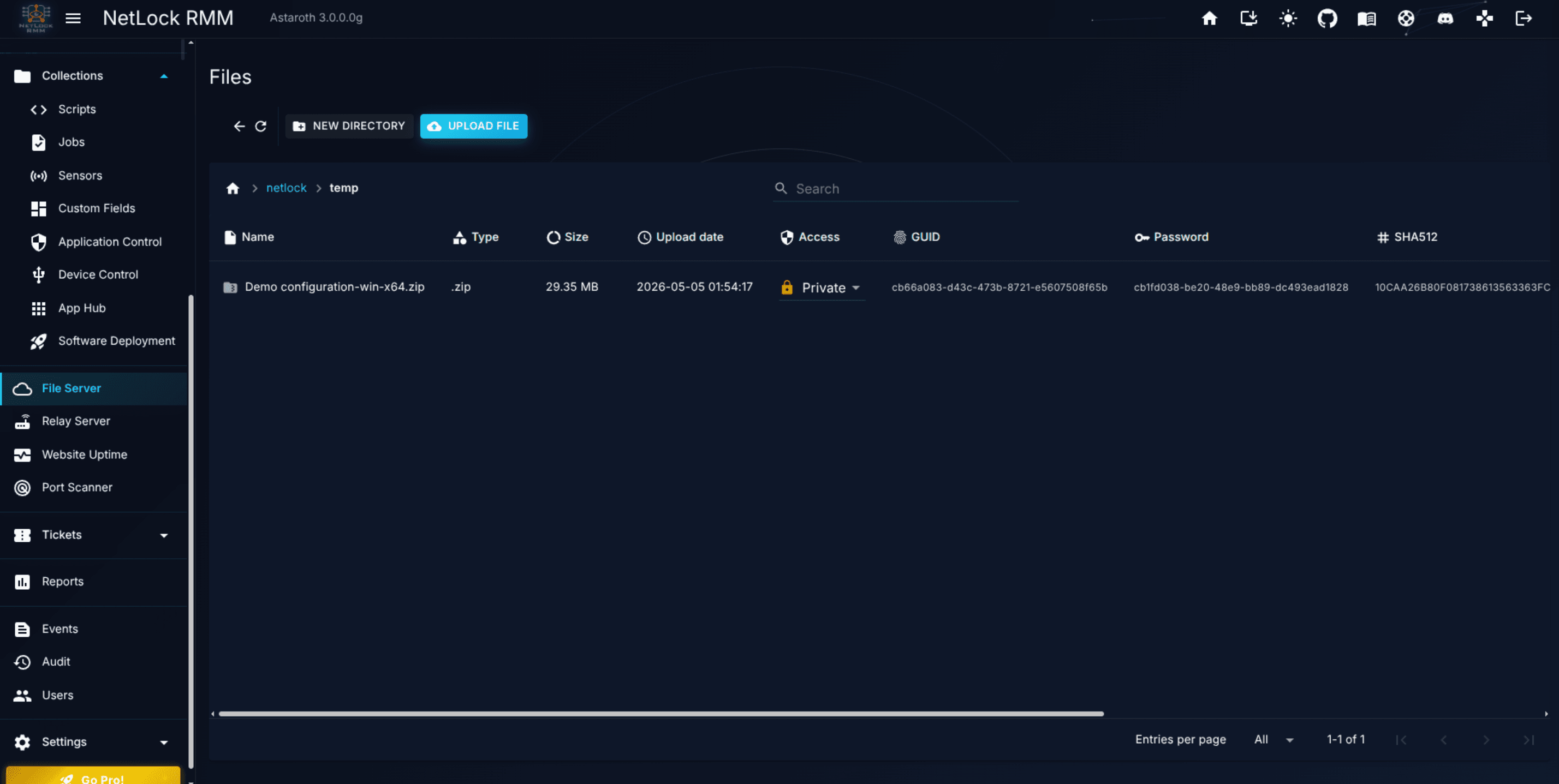Click the 29.35 MB size cell
The width and height of the screenshot is (1559, 784).
tap(572, 287)
